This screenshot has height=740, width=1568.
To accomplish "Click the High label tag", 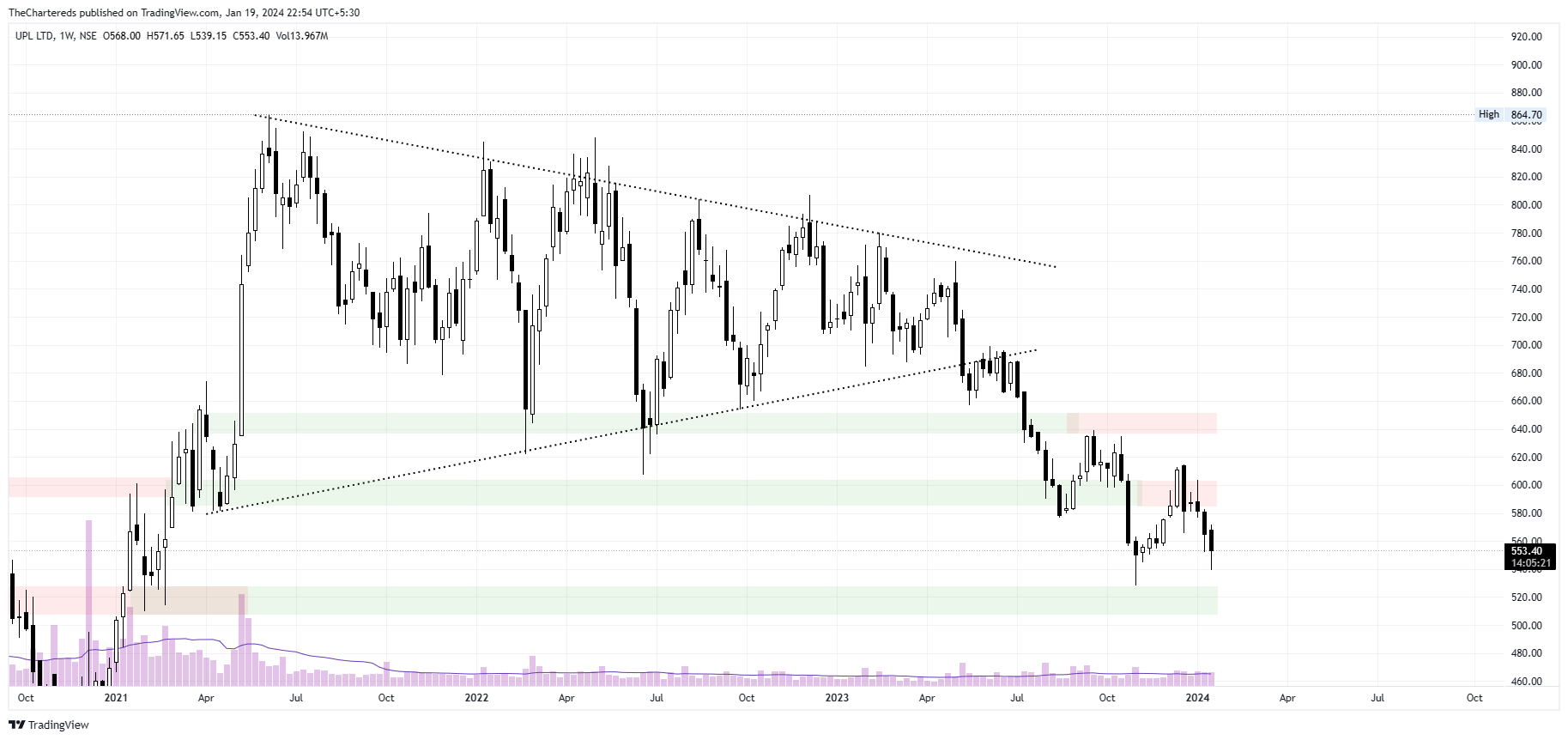I will 1489,114.
